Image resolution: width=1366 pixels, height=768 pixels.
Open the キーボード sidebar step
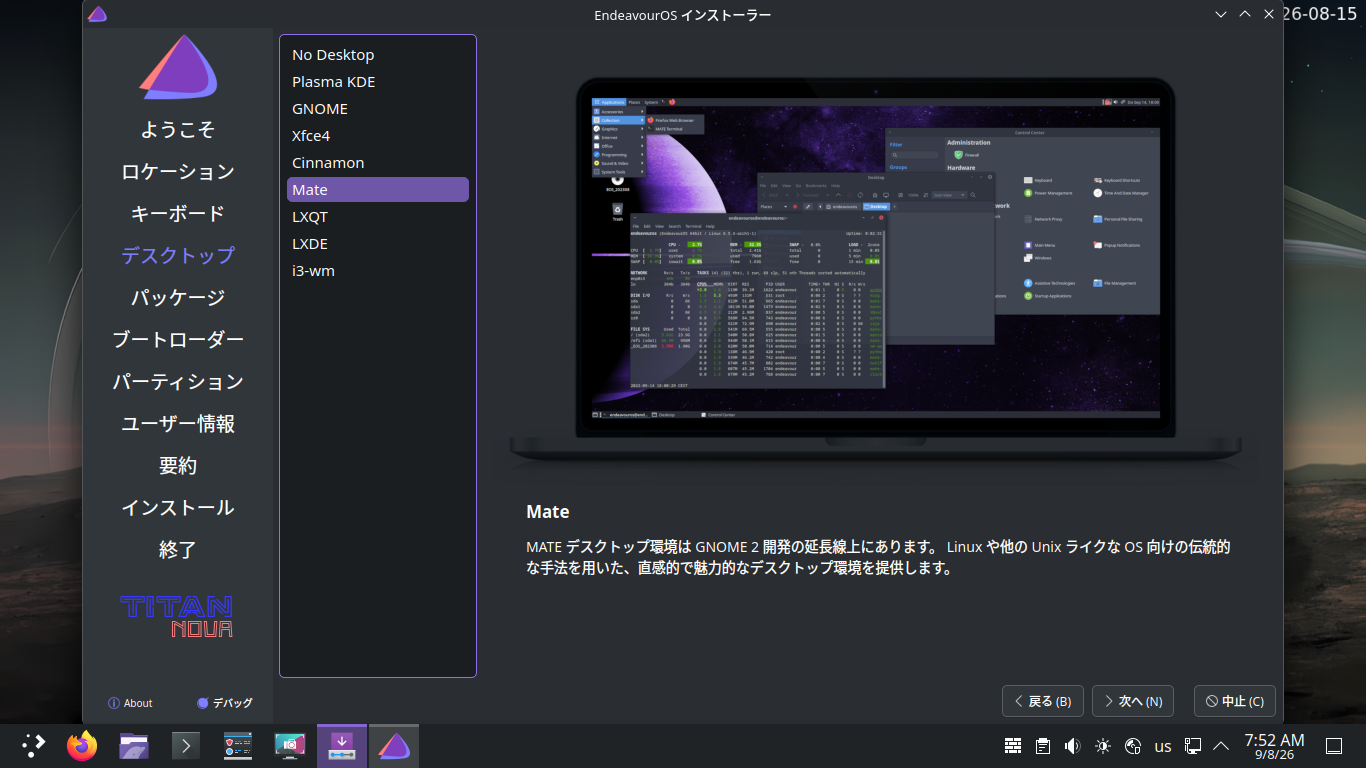click(x=178, y=214)
